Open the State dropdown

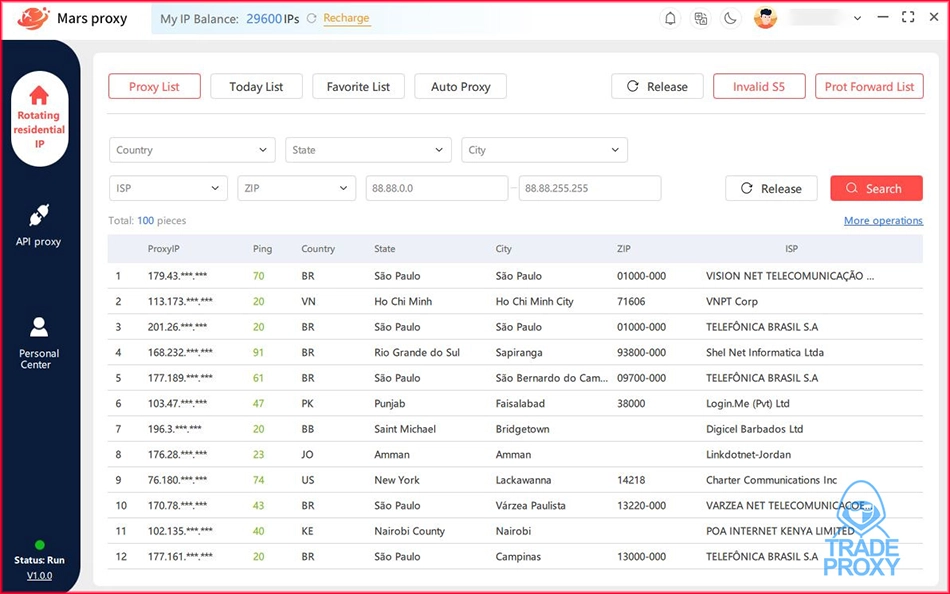(368, 150)
